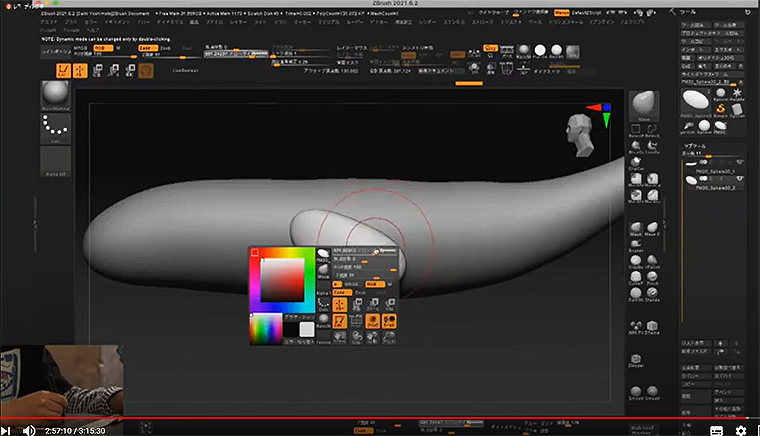
Task: Select the Move brush in right shelf
Action: tap(645, 103)
